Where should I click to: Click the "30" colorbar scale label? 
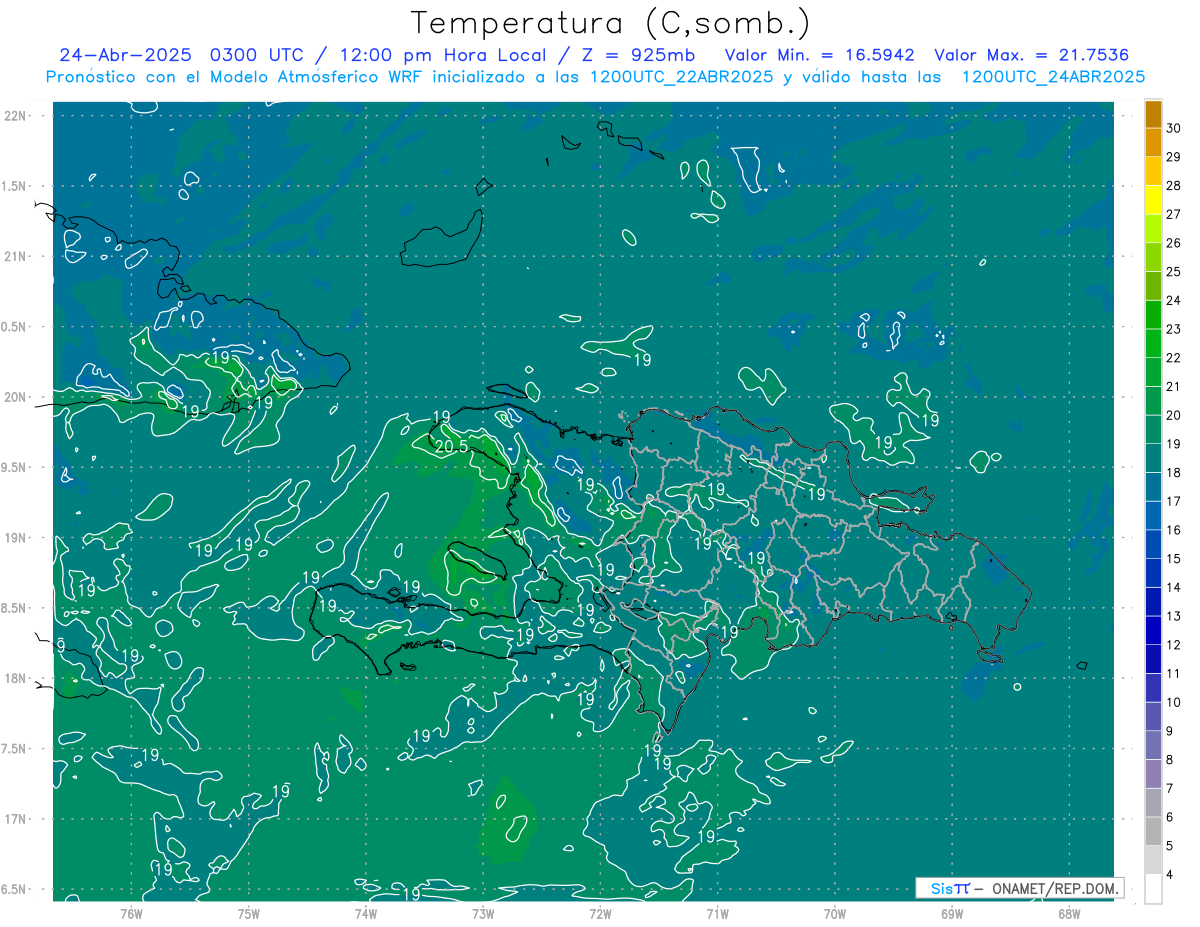click(x=1174, y=128)
